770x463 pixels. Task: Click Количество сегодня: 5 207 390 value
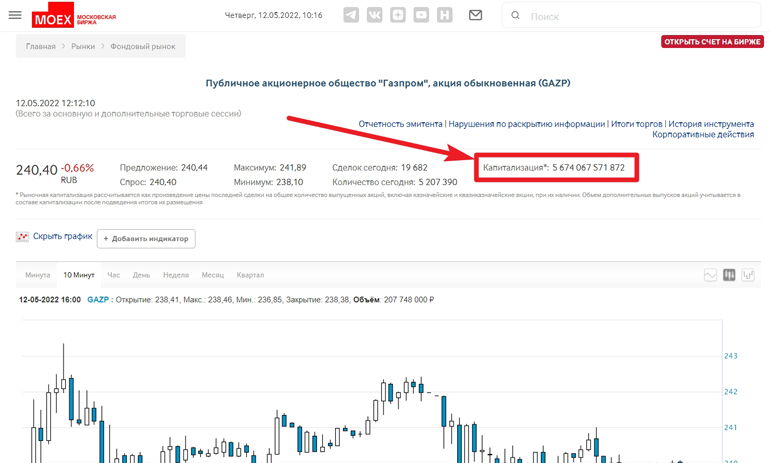[x=438, y=182]
